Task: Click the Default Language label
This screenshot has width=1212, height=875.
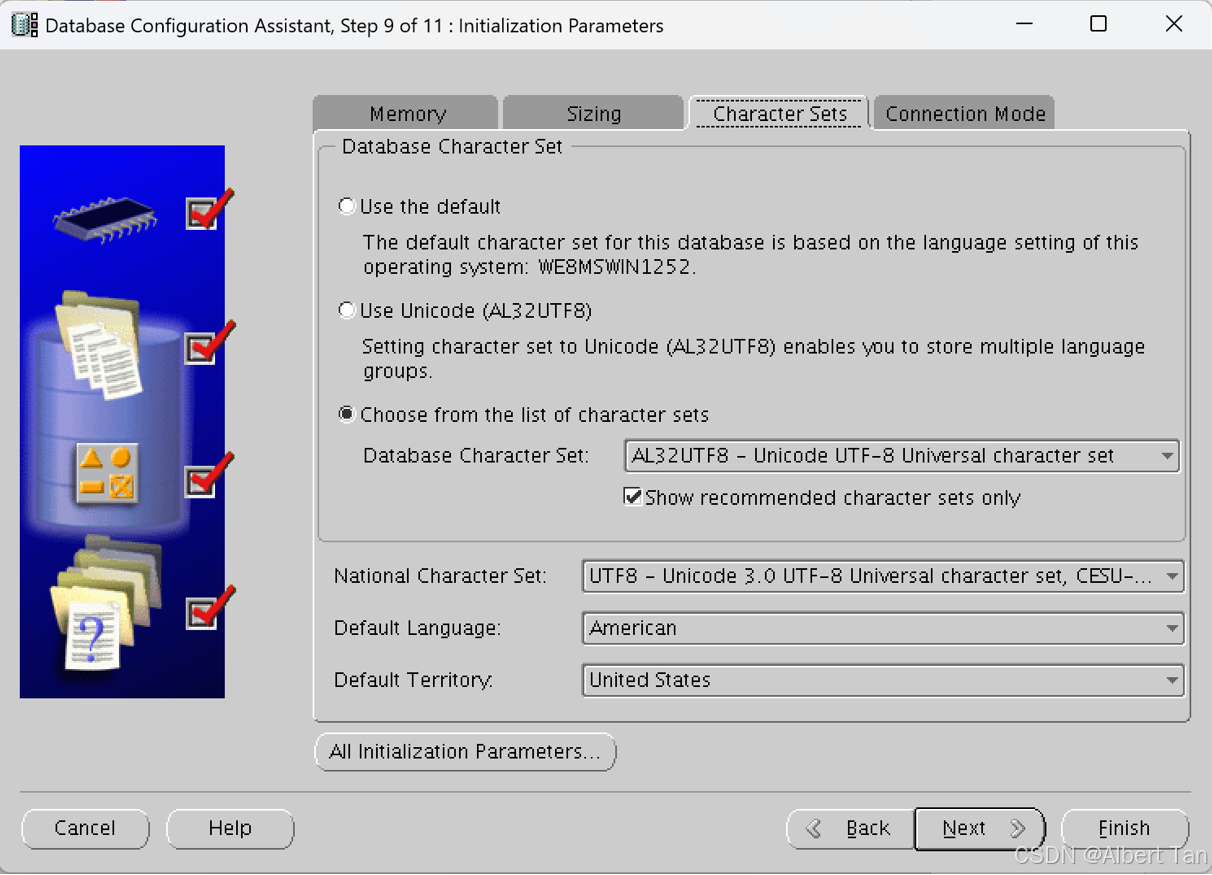Action: point(417,628)
